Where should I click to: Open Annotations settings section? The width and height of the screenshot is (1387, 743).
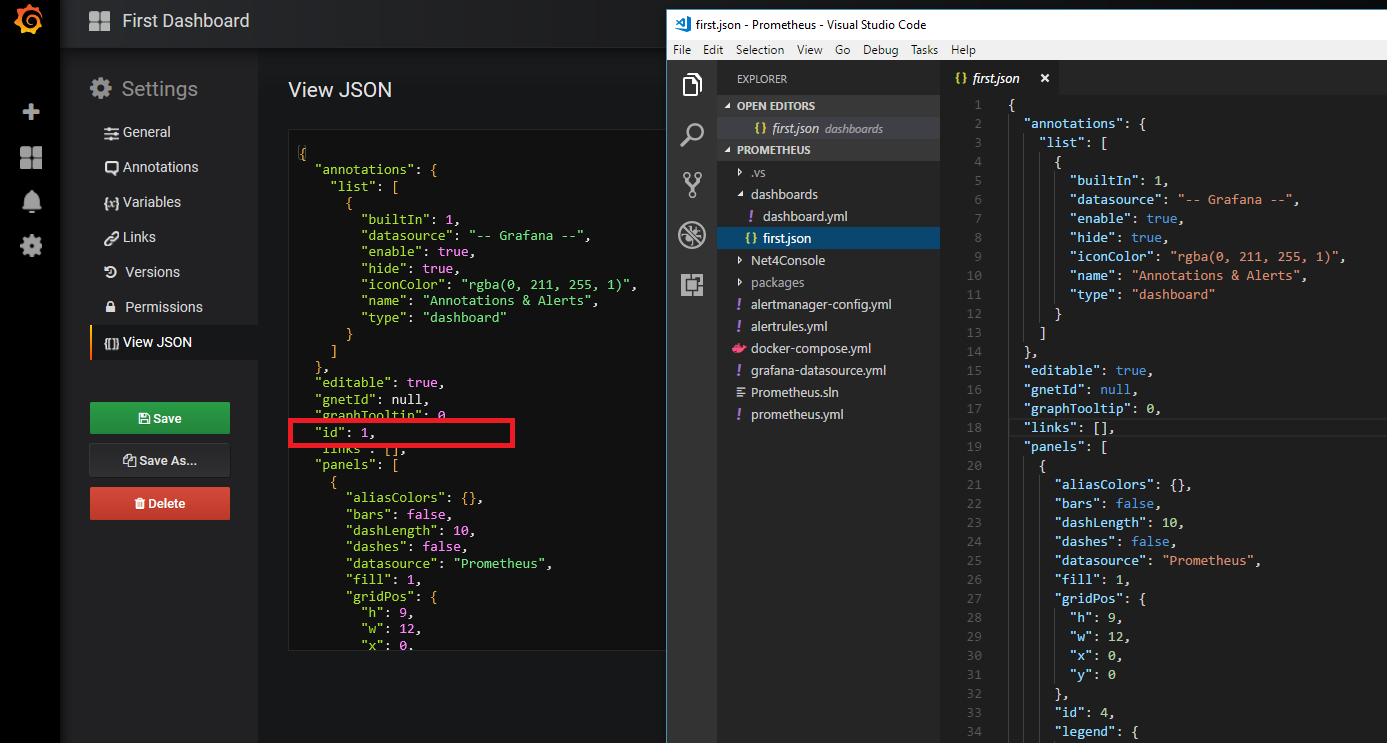(x=151, y=167)
